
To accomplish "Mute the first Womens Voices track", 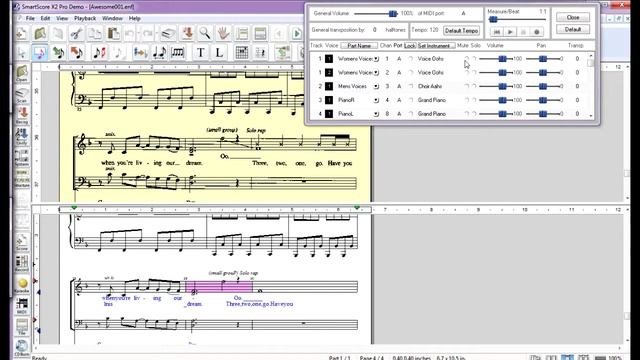I will click(x=467, y=59).
